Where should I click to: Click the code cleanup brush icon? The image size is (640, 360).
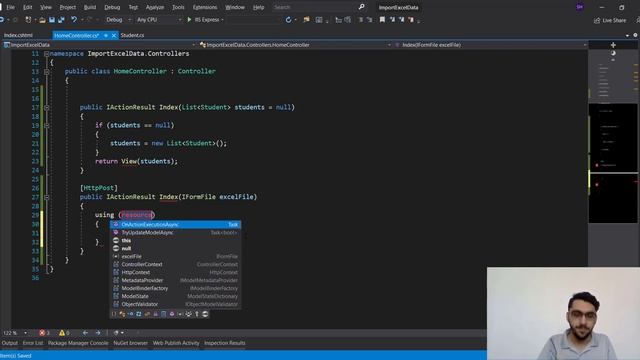coord(116,333)
